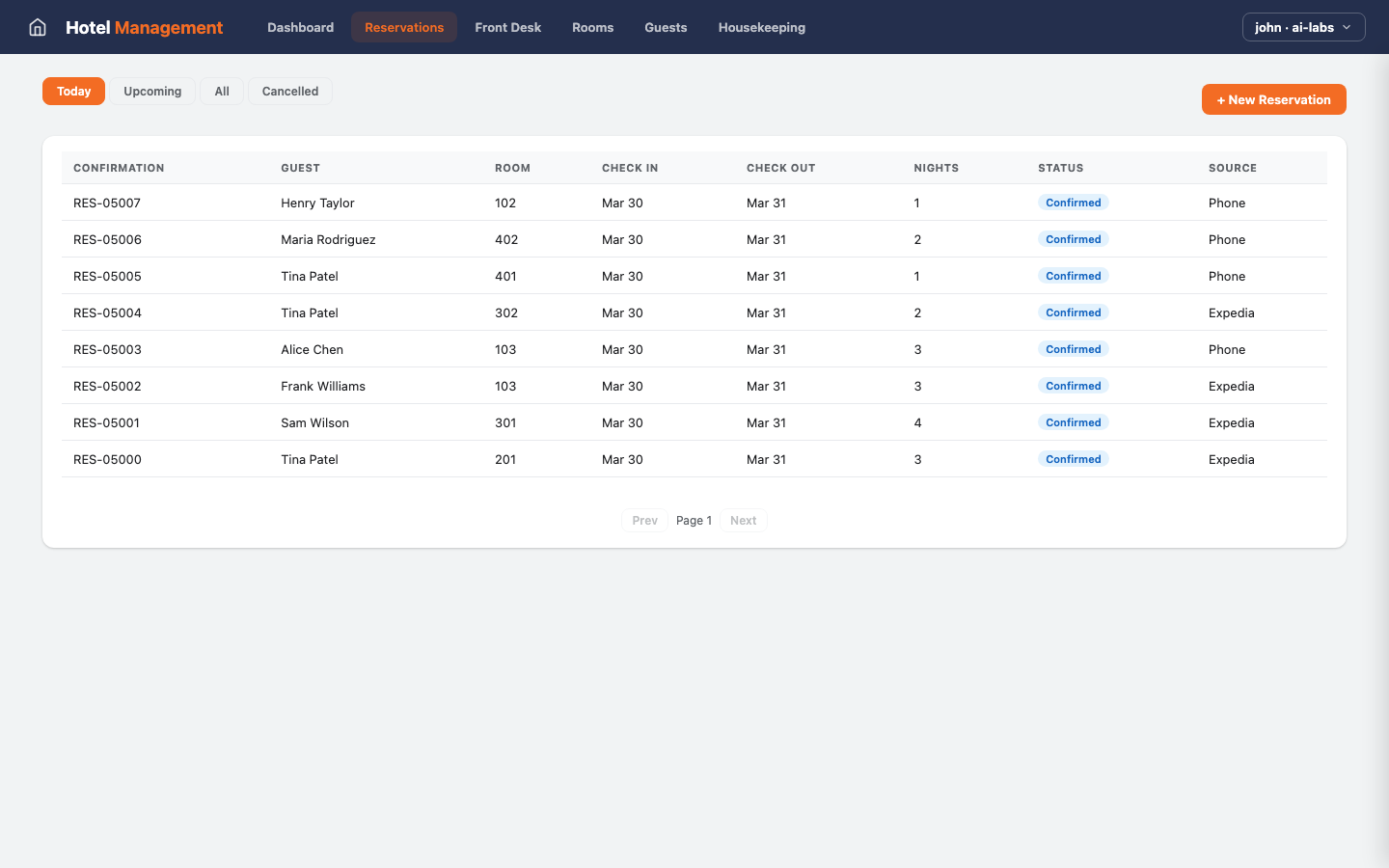Click the Next pagination button
This screenshot has width=1389, height=868.
pyautogui.click(x=743, y=520)
